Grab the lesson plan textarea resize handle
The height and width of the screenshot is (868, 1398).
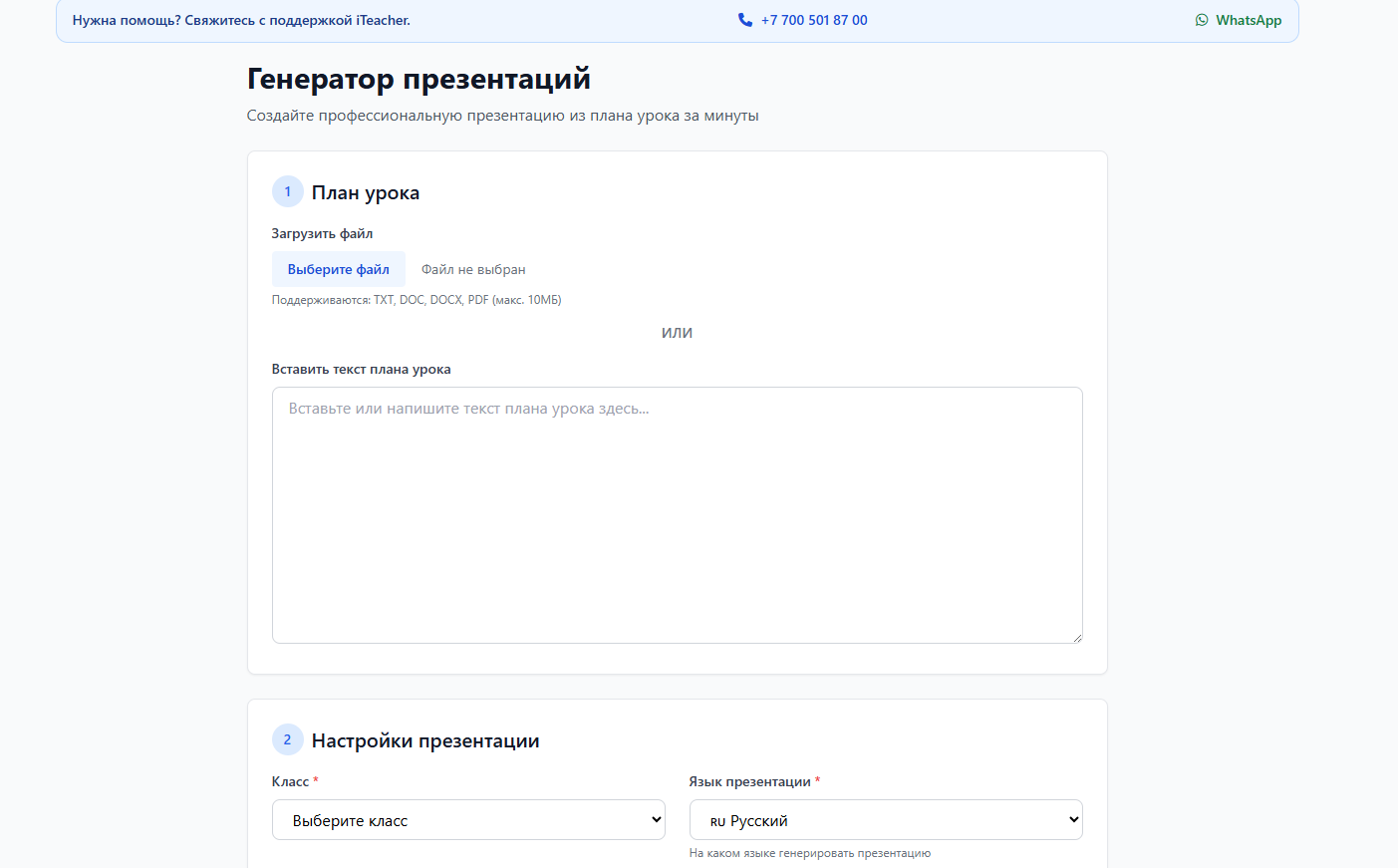tap(1076, 637)
